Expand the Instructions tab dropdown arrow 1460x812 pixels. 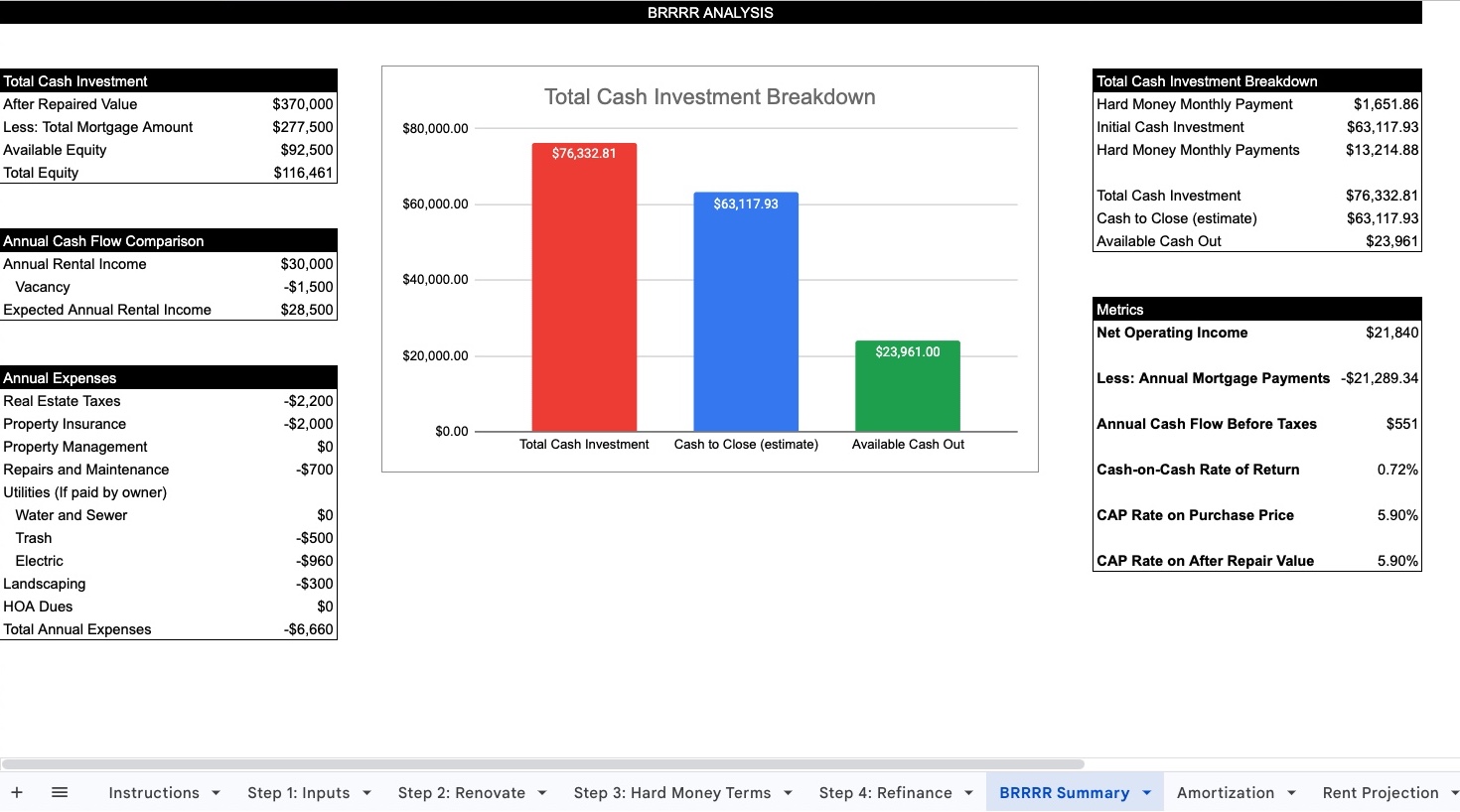click(216, 793)
